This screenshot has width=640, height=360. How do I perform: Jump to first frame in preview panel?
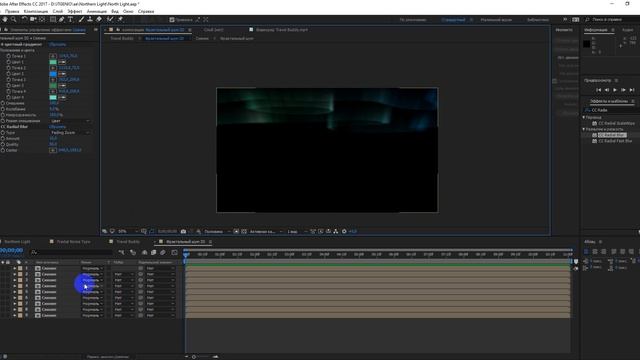598,90
